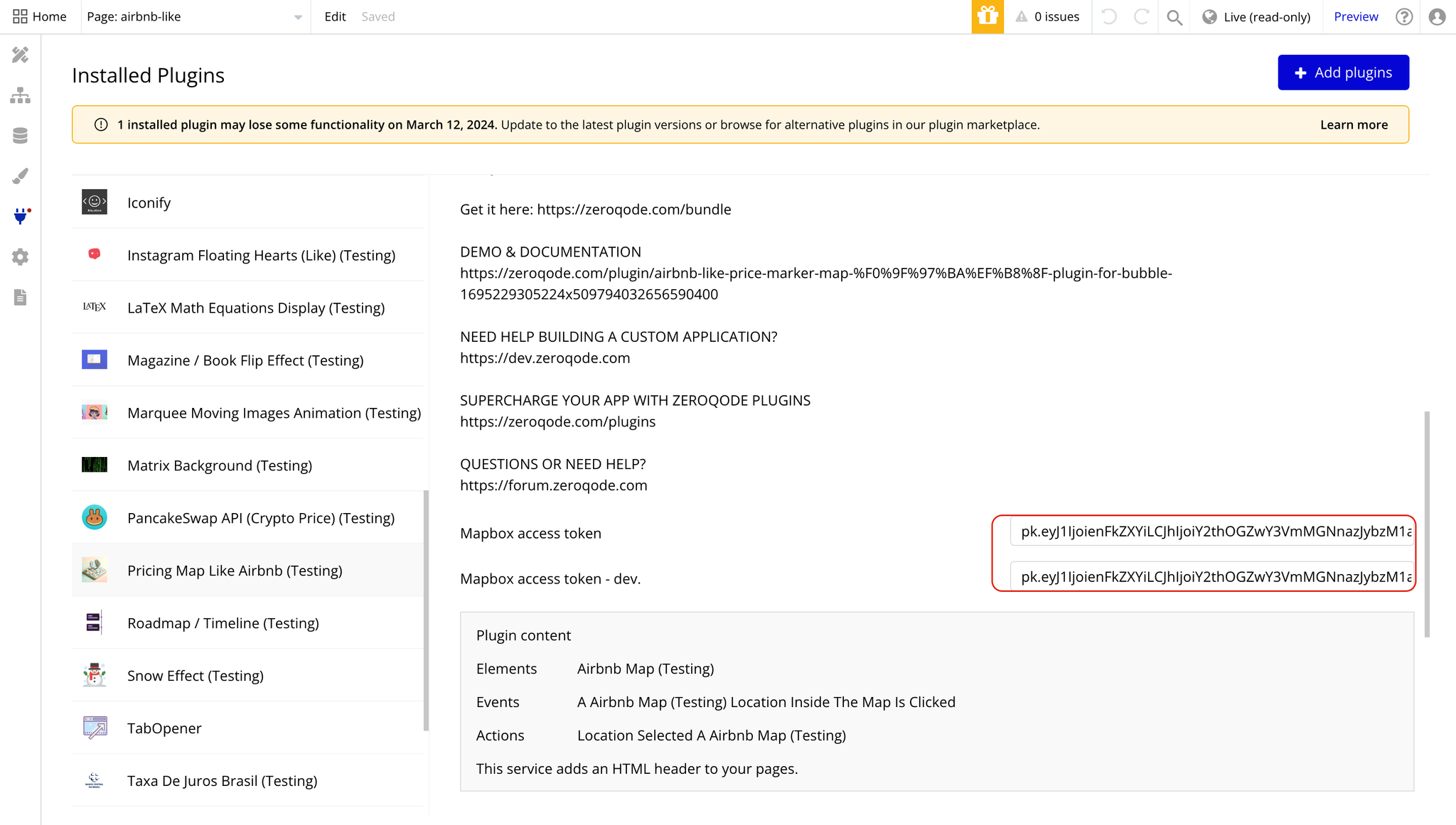Click the zeroqode.com/bundle URL text

coord(634,210)
